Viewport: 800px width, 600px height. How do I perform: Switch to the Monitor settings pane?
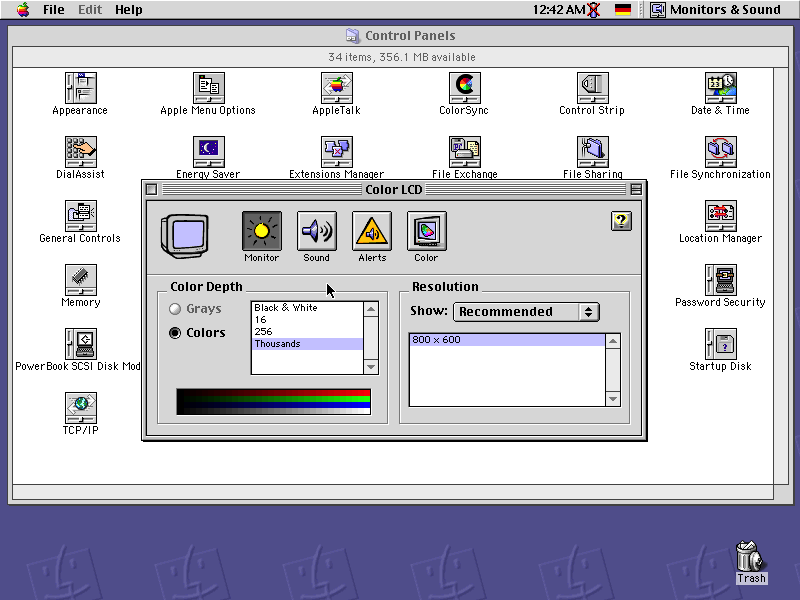pos(262,231)
